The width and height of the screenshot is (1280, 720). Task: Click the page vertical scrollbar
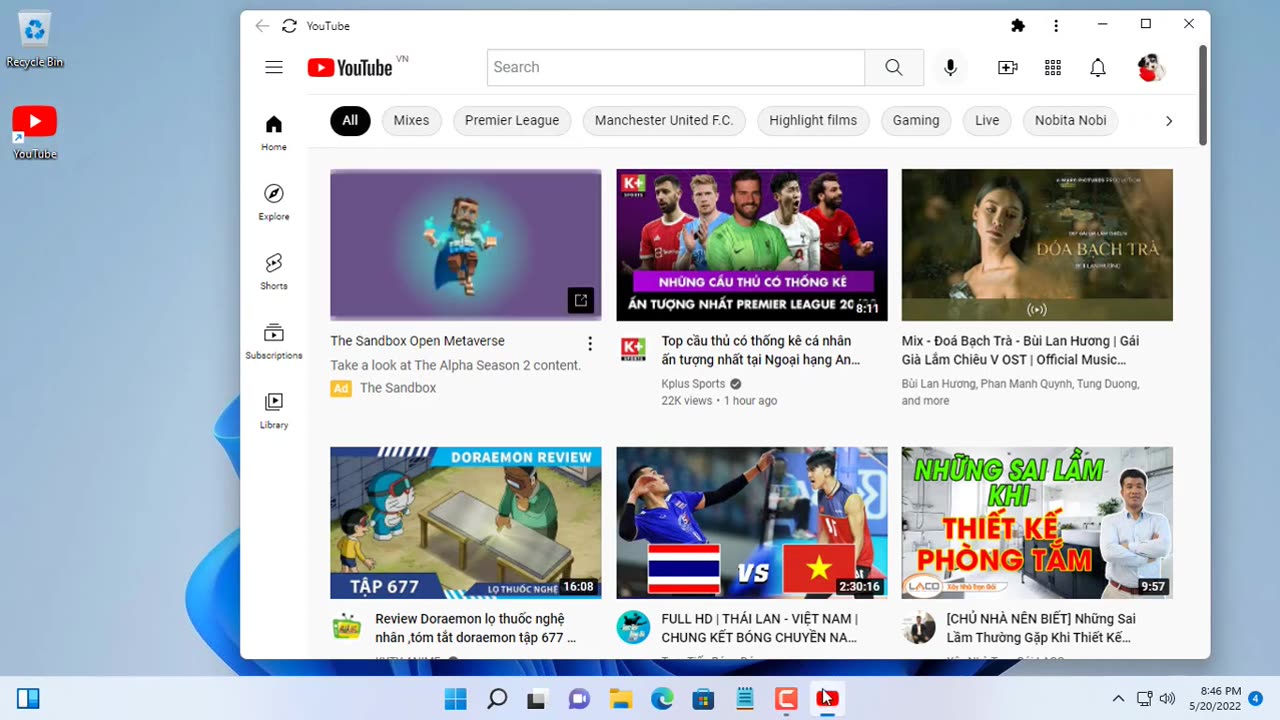click(1203, 95)
